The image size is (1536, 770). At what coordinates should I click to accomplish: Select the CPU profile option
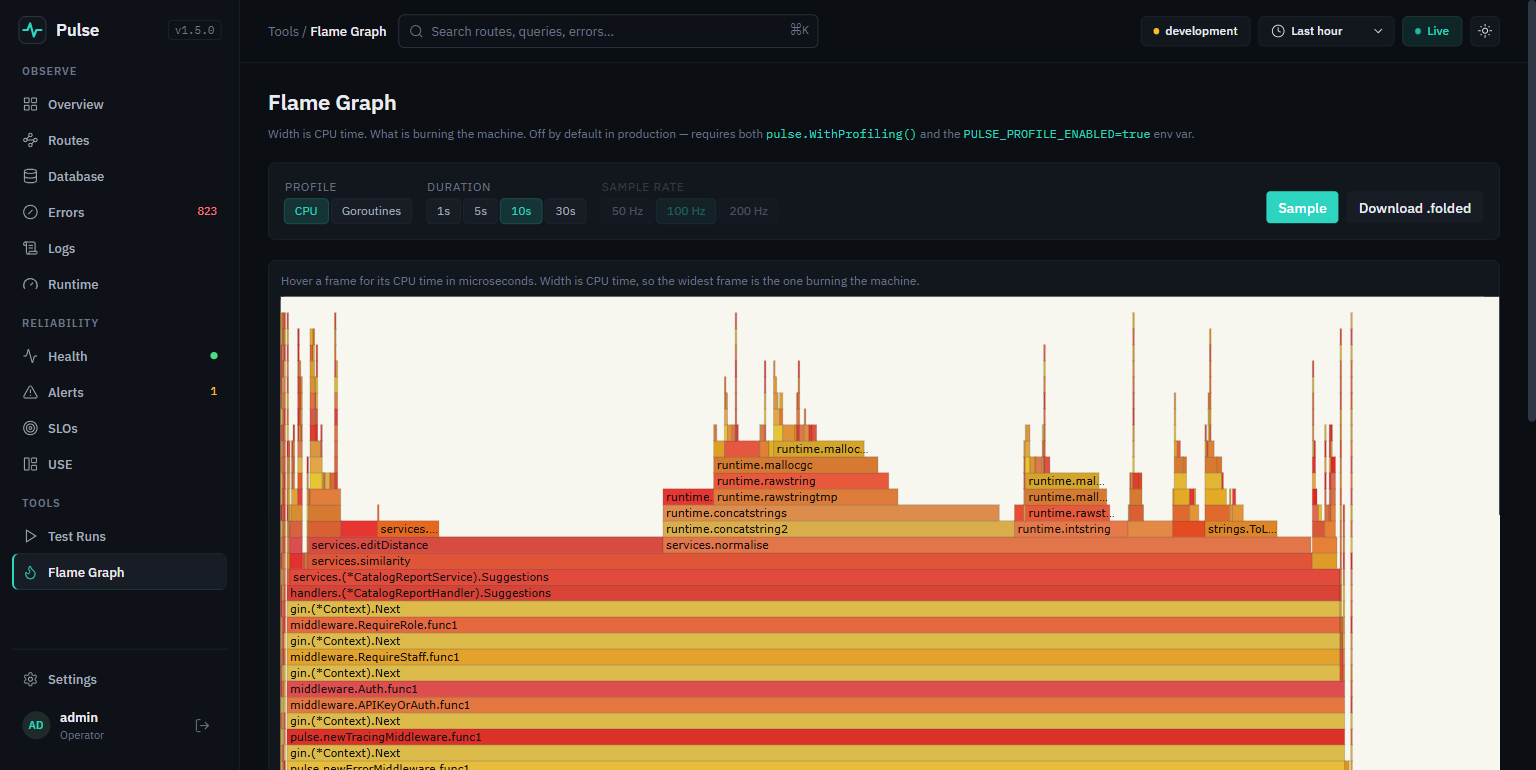pyautogui.click(x=306, y=211)
